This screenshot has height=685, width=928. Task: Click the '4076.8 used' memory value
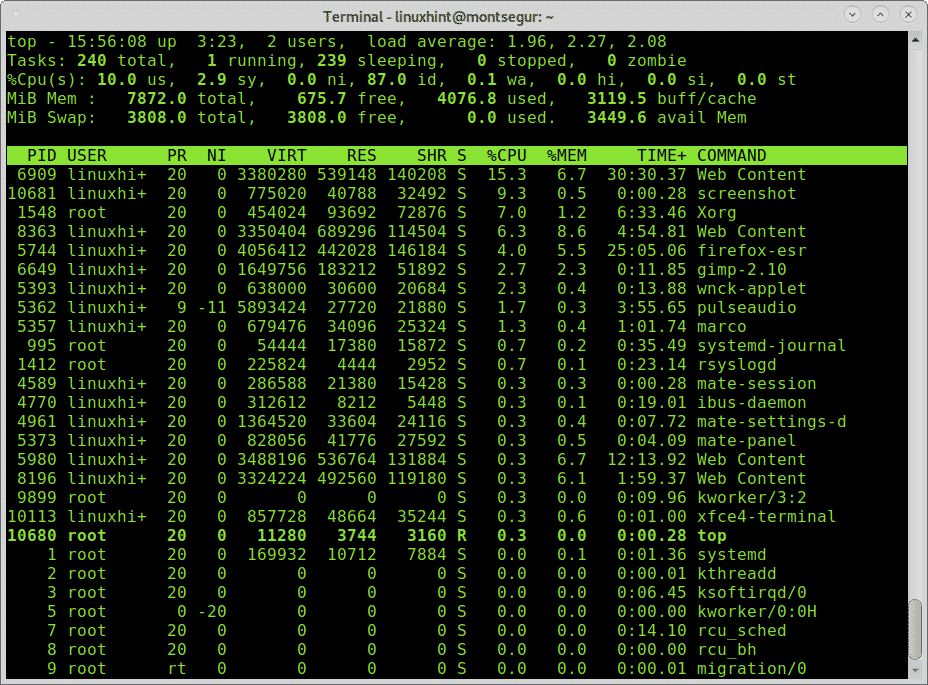(491, 99)
